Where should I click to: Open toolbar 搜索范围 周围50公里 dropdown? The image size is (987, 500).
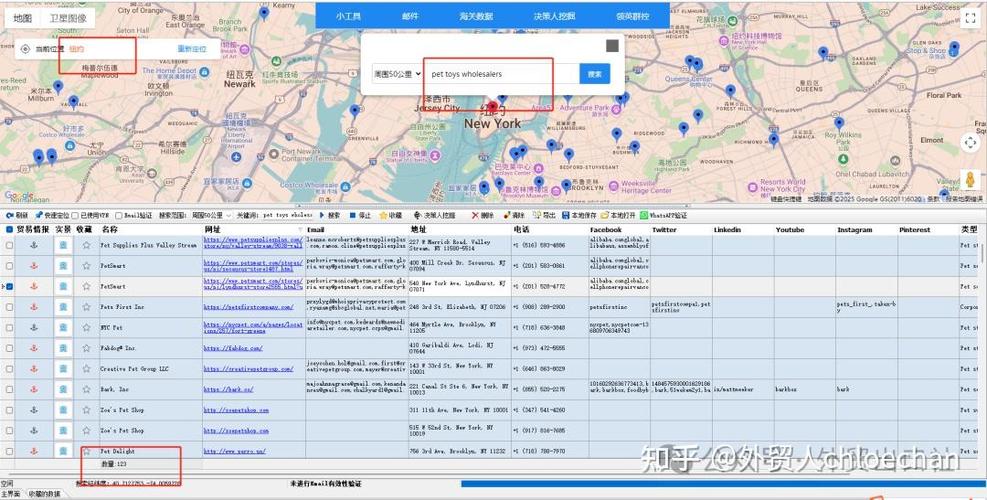[x=211, y=215]
